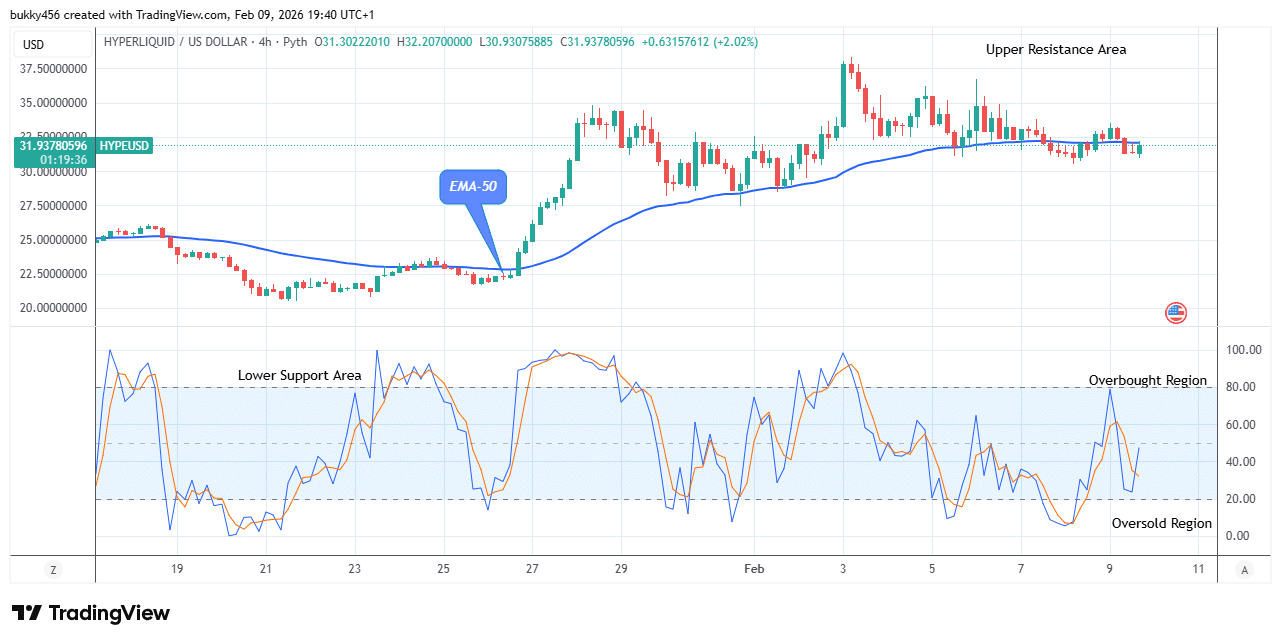Select the Upper Resistance Area text annotation
This screenshot has height=643, width=1281.
[1055, 49]
